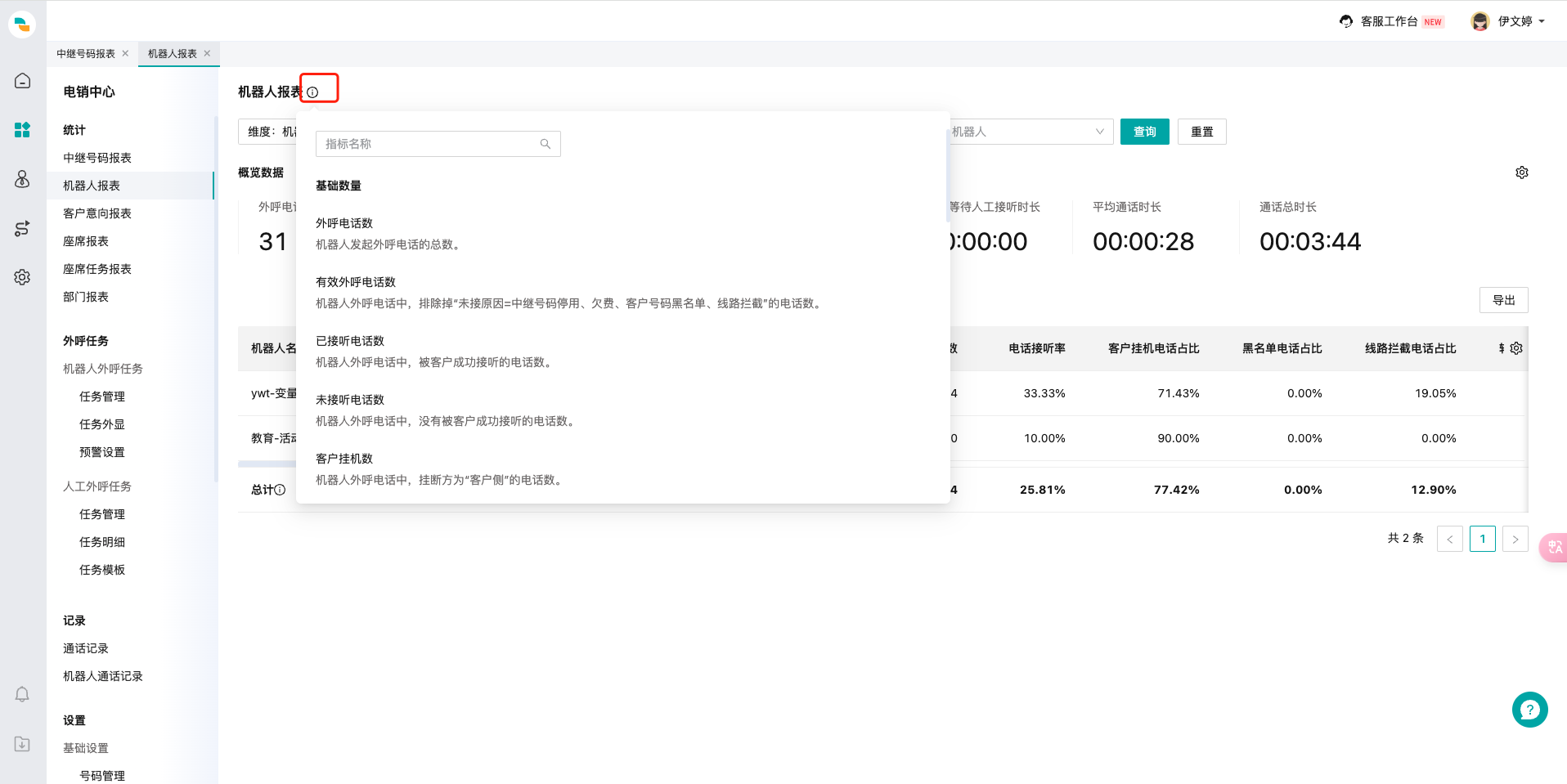Open 号码管理 in sidebar
This screenshot has width=1567, height=784.
pos(102,776)
